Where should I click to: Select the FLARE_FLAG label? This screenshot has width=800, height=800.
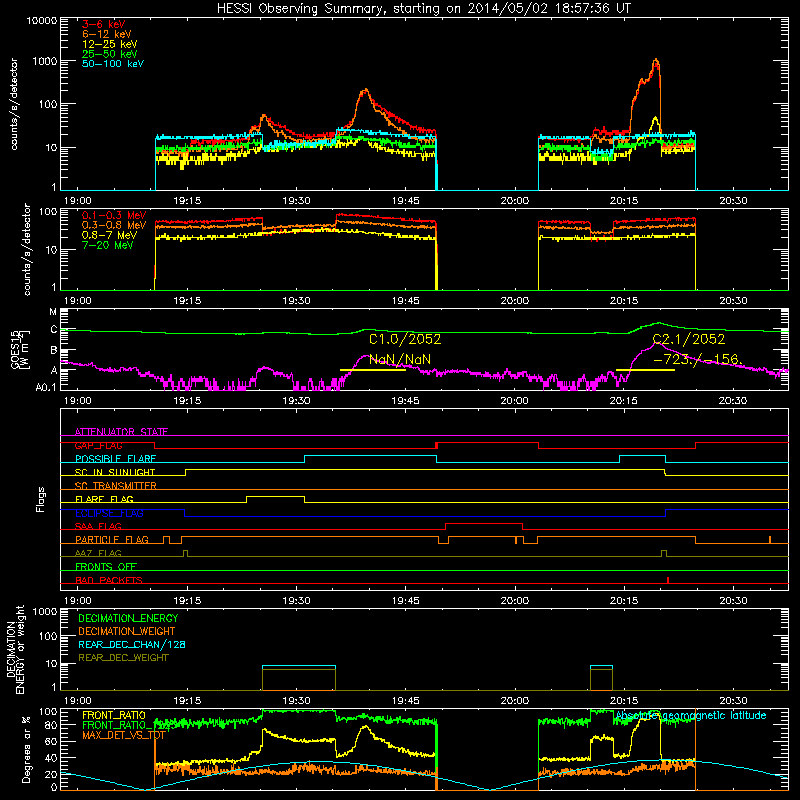coord(104,499)
